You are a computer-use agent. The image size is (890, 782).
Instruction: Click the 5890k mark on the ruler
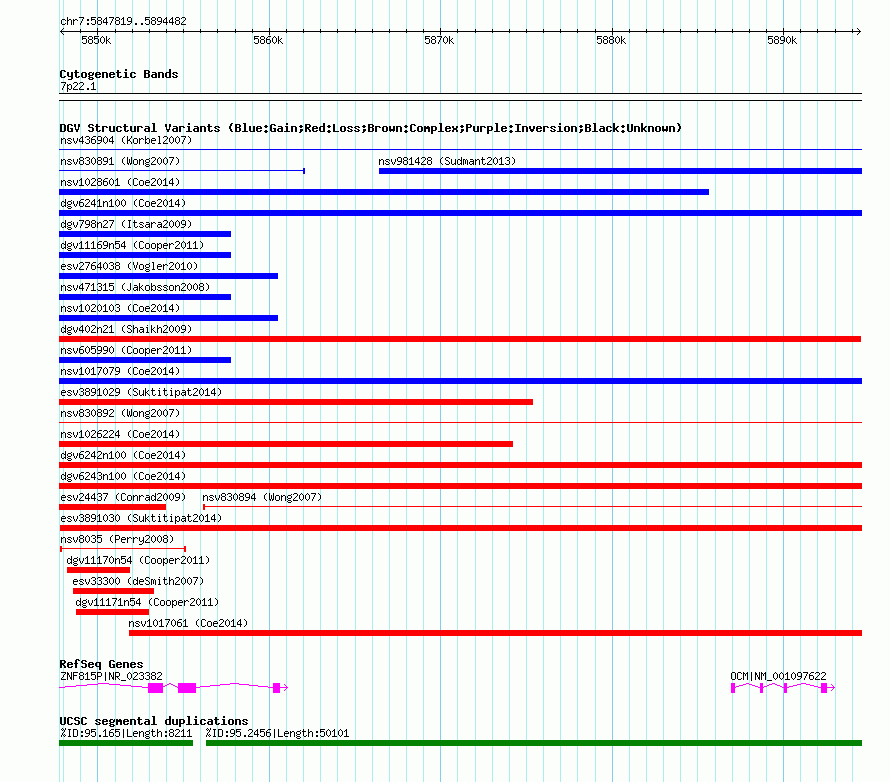[783, 40]
